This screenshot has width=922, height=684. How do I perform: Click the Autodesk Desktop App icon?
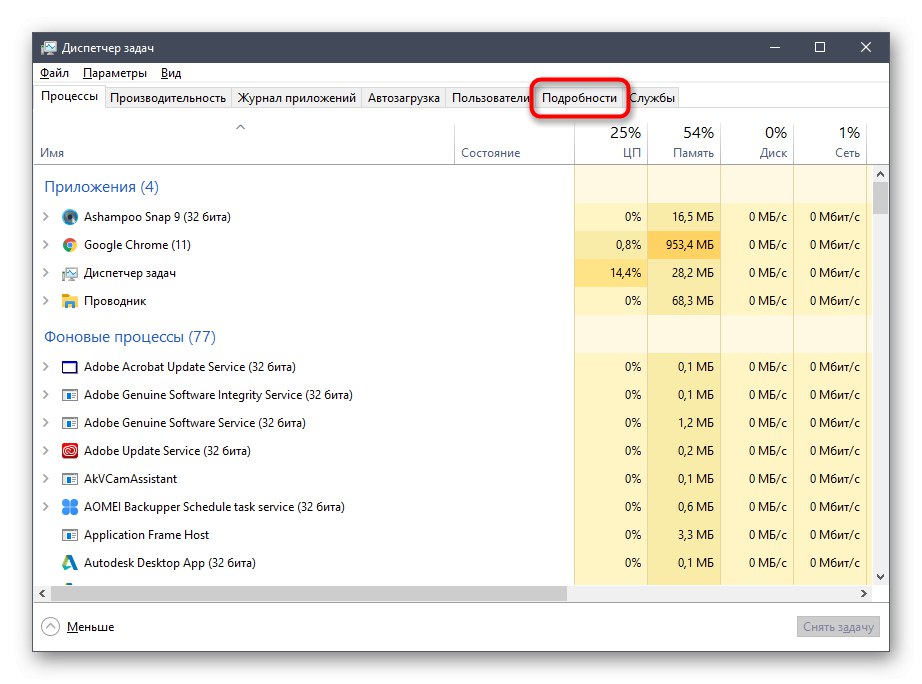pos(69,563)
